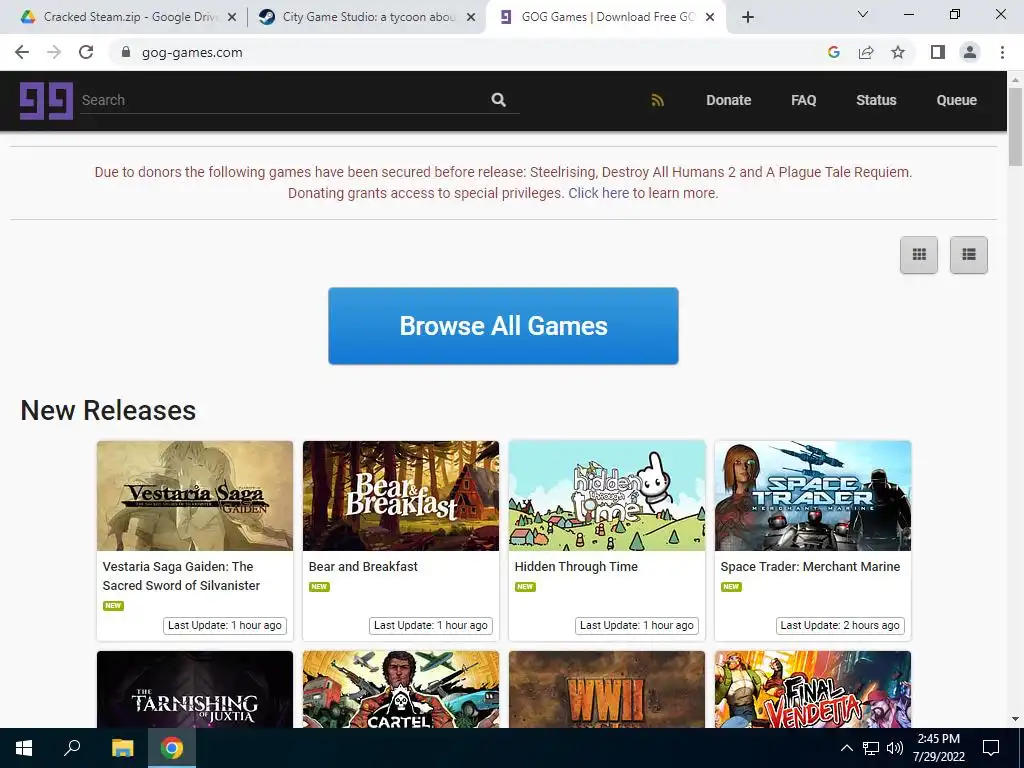
Task: Click scrollbar down arrow
Action: (1016, 719)
